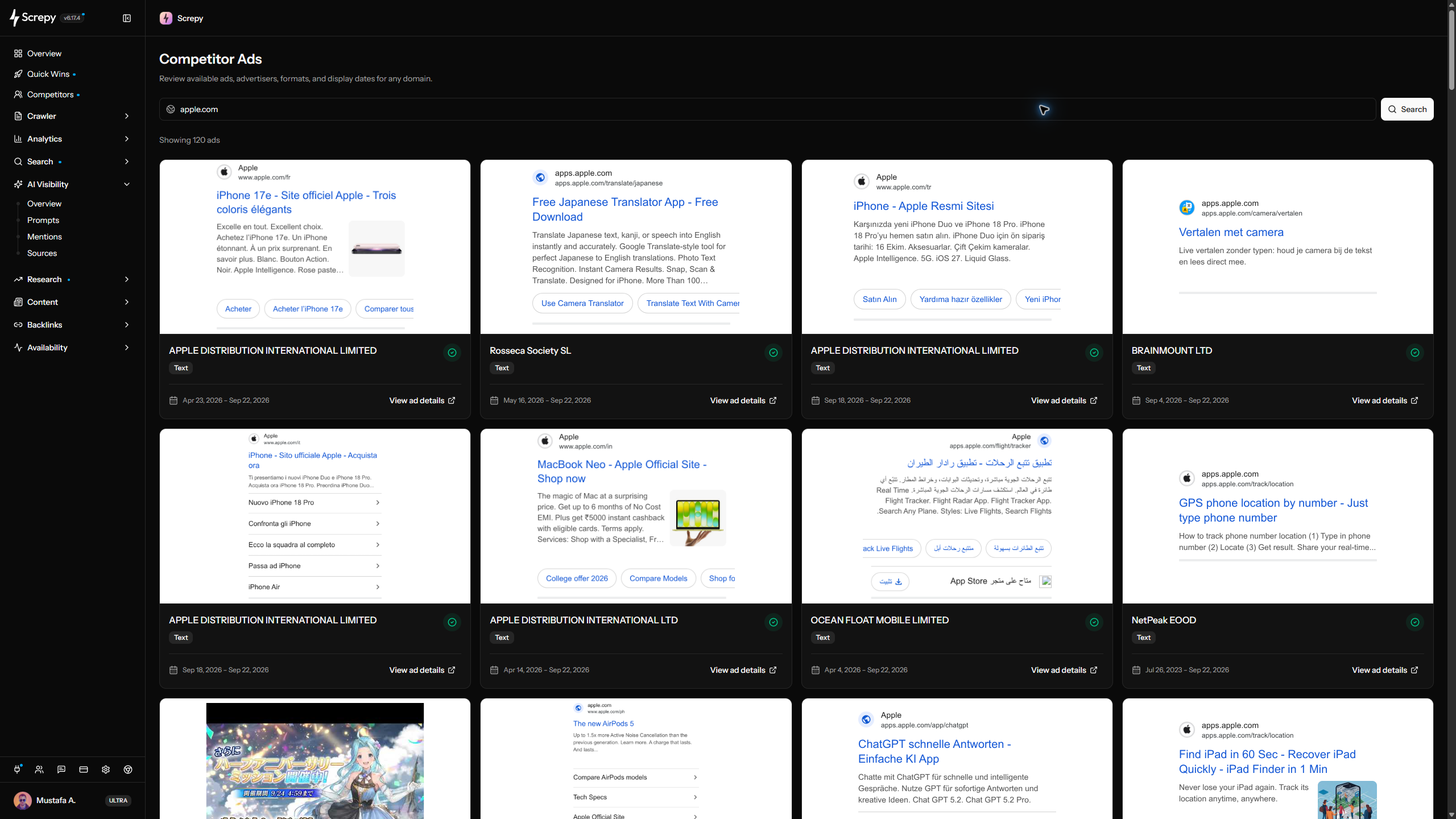Click the Search button next to domain field
The width and height of the screenshot is (1456, 819).
click(x=1407, y=109)
